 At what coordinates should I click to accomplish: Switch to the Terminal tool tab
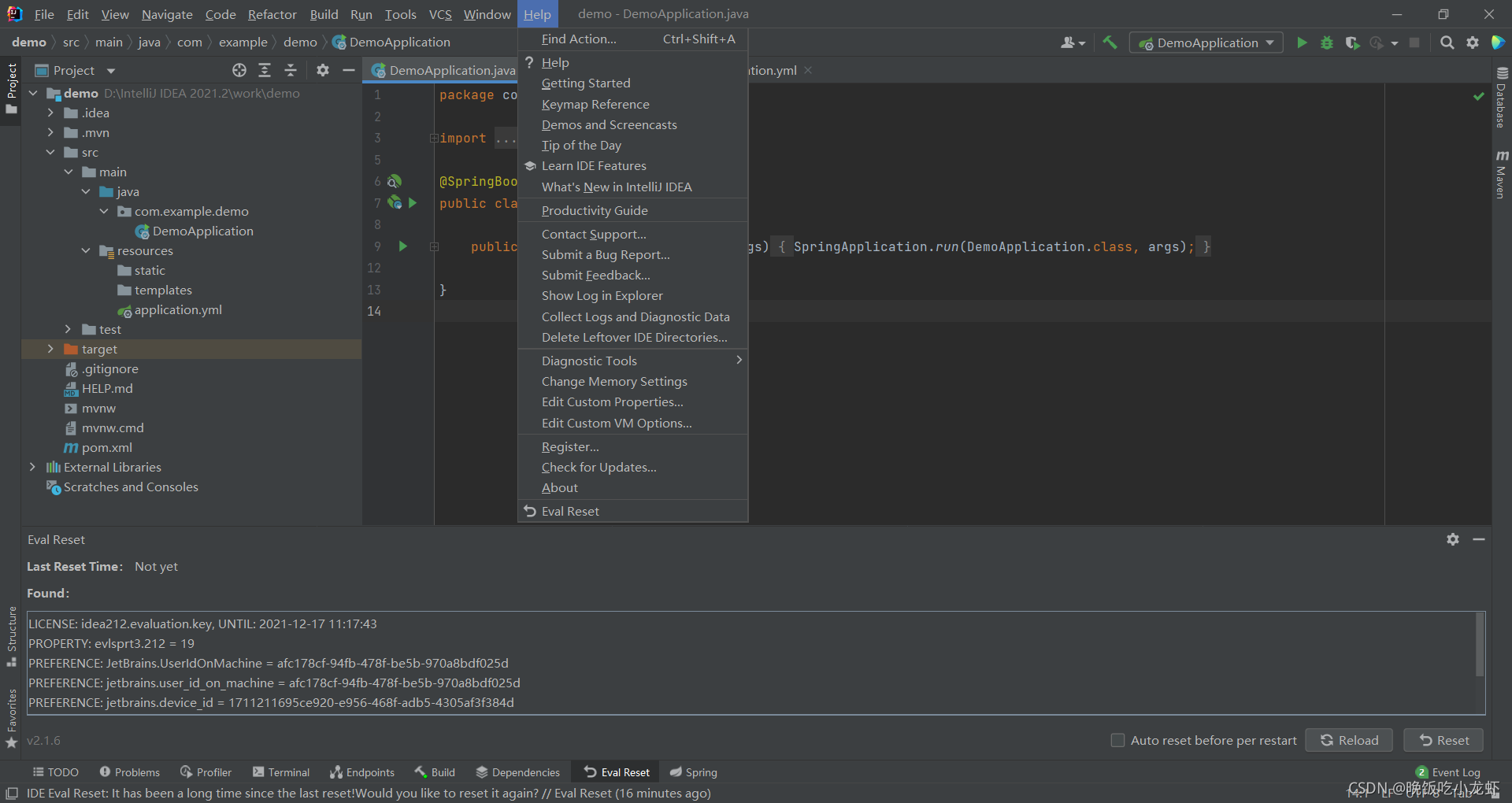tap(281, 772)
